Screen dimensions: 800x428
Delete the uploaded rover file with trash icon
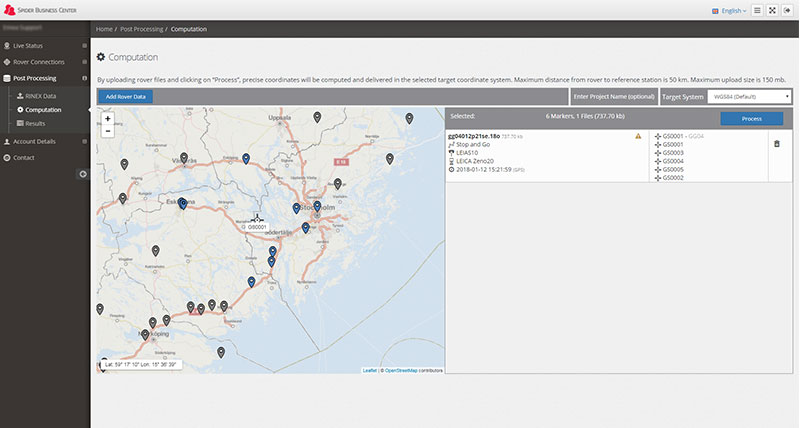(x=777, y=144)
